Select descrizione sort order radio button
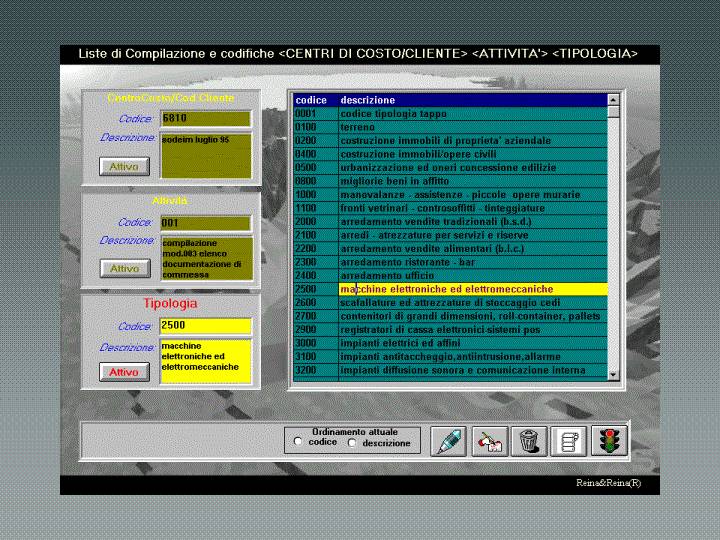720x540 pixels. point(351,442)
